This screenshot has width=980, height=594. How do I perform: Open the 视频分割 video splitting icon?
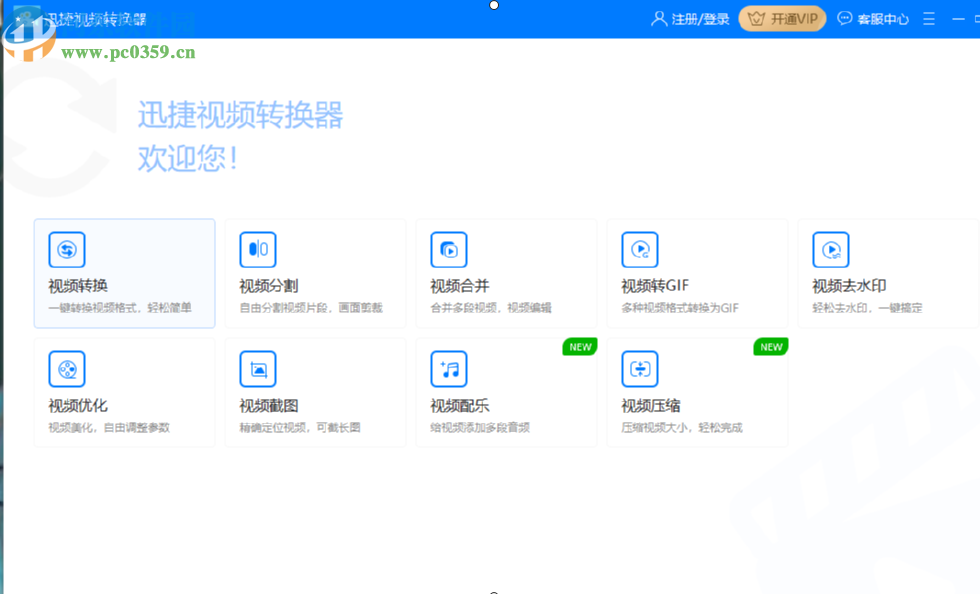tap(257, 250)
